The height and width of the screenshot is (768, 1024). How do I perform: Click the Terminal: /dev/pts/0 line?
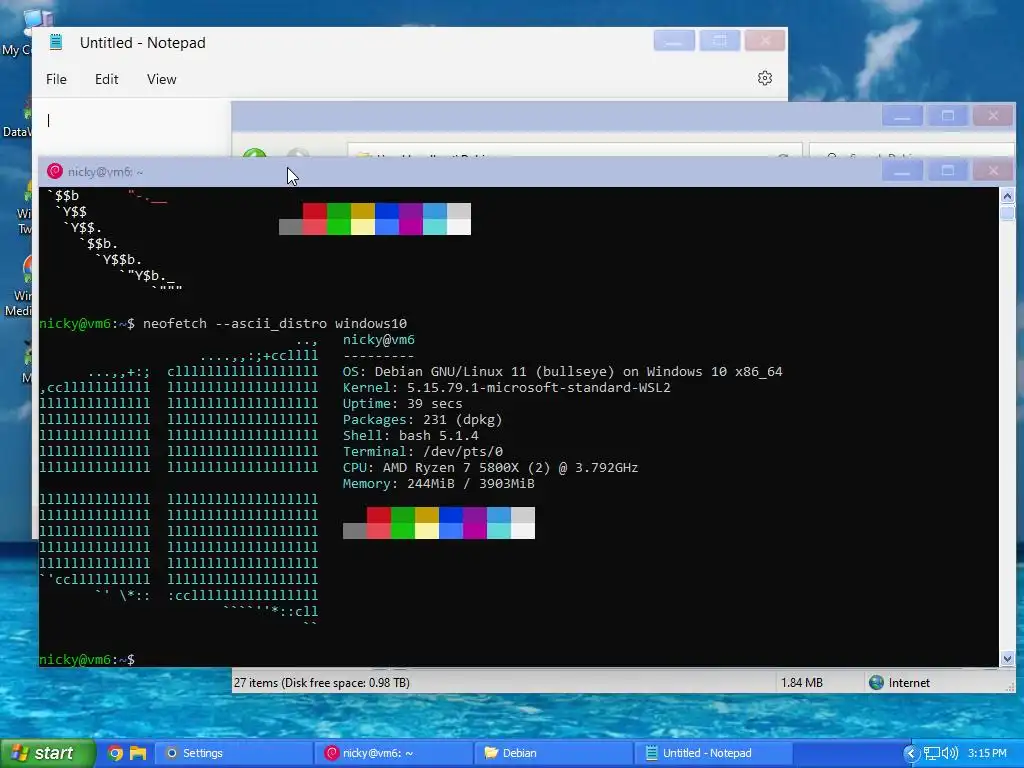point(423,451)
